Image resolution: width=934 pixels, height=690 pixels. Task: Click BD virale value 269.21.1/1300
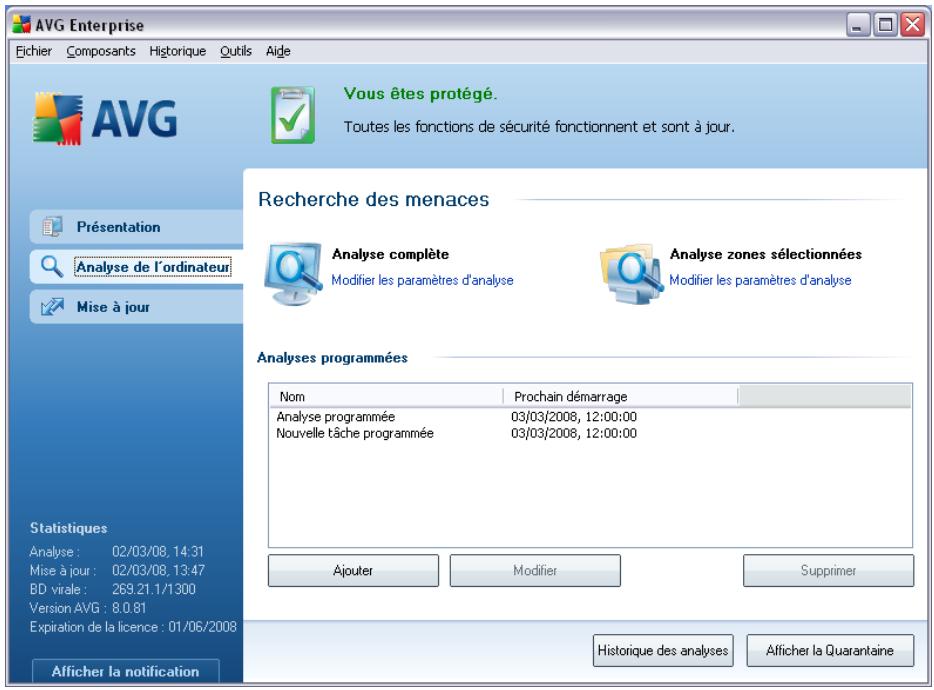154,589
